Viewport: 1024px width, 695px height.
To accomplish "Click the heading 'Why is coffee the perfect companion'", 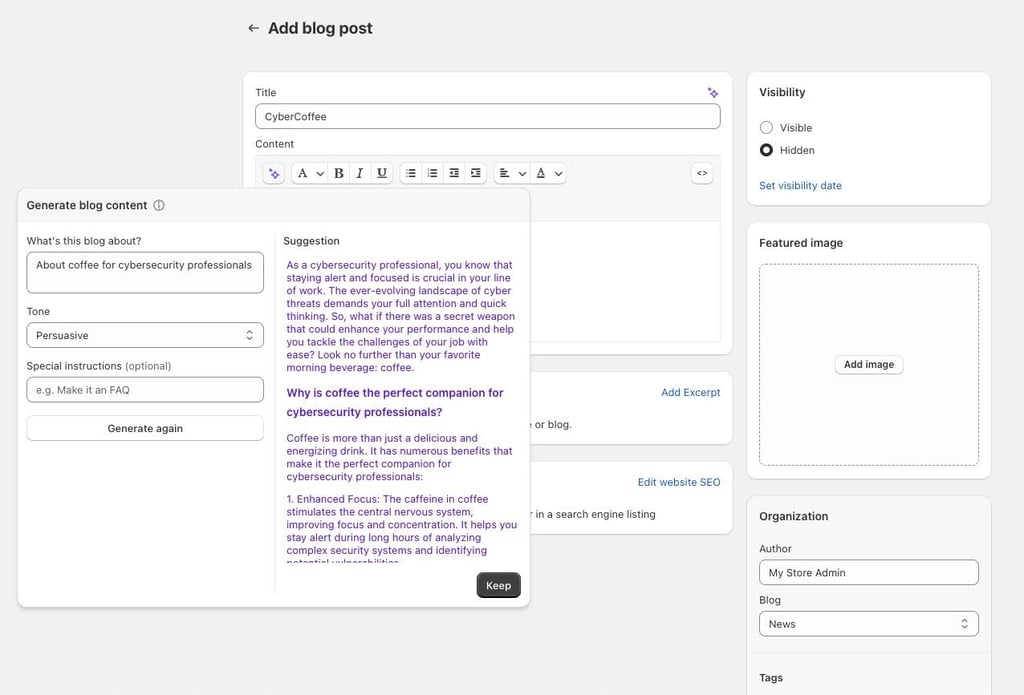I will coord(394,402).
